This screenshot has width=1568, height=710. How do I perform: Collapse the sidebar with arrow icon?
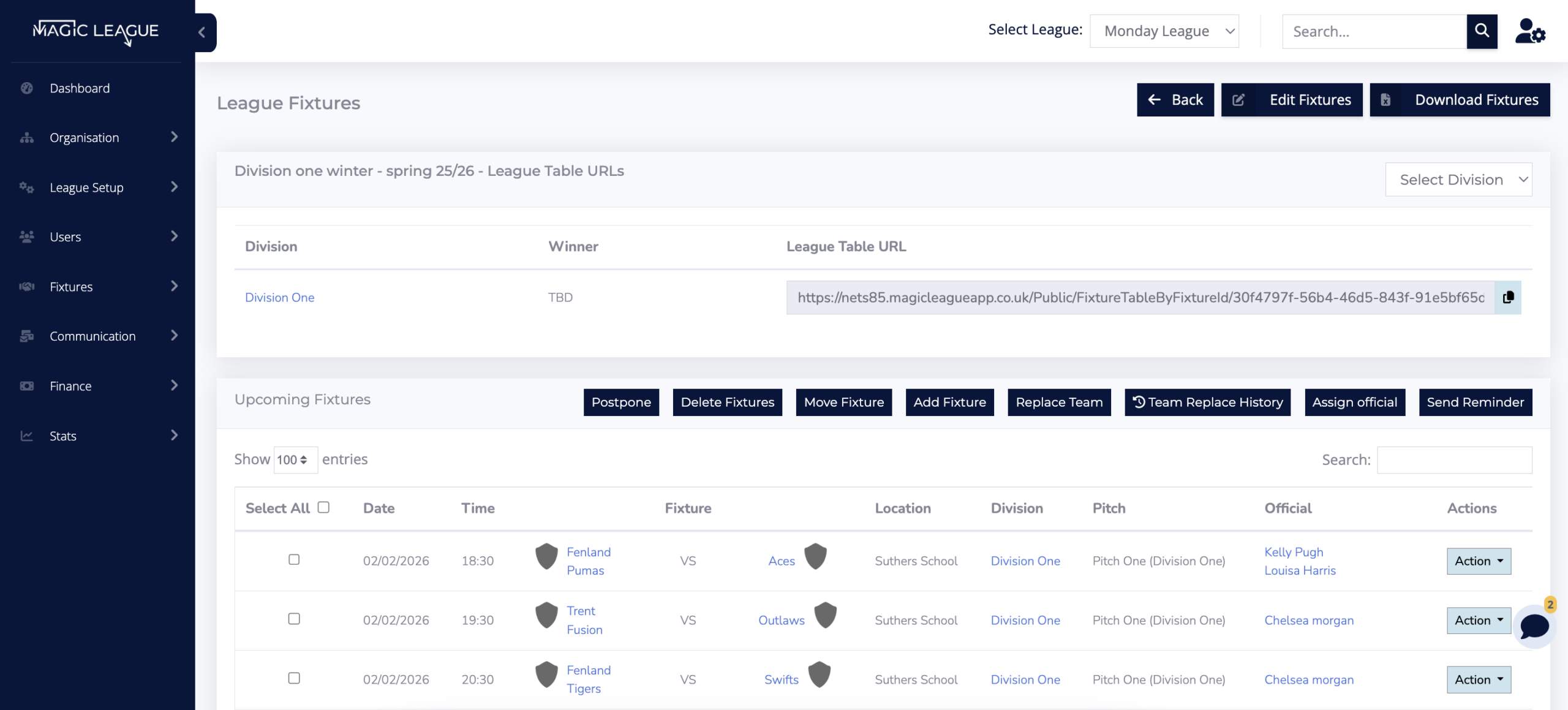202,32
